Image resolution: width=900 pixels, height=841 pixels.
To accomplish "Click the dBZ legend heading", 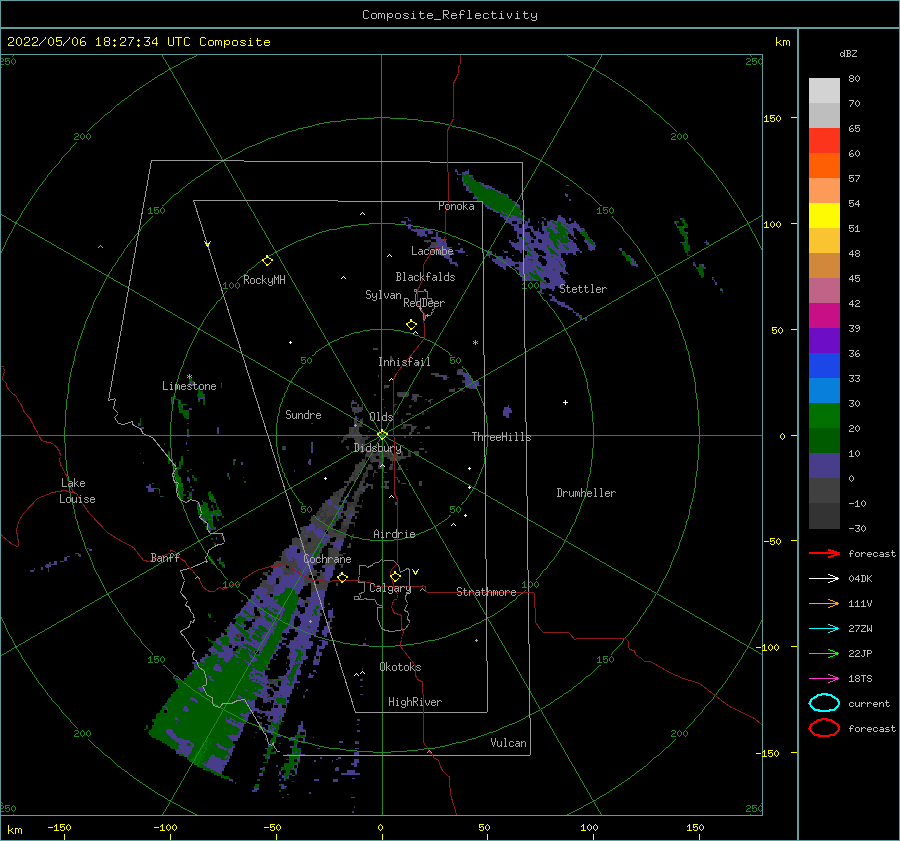I will point(848,53).
